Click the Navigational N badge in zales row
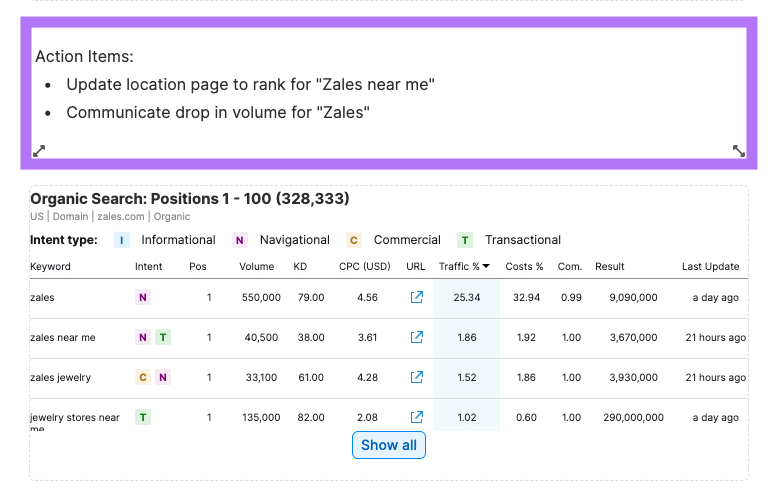This screenshot has width=773, height=501. [143, 297]
